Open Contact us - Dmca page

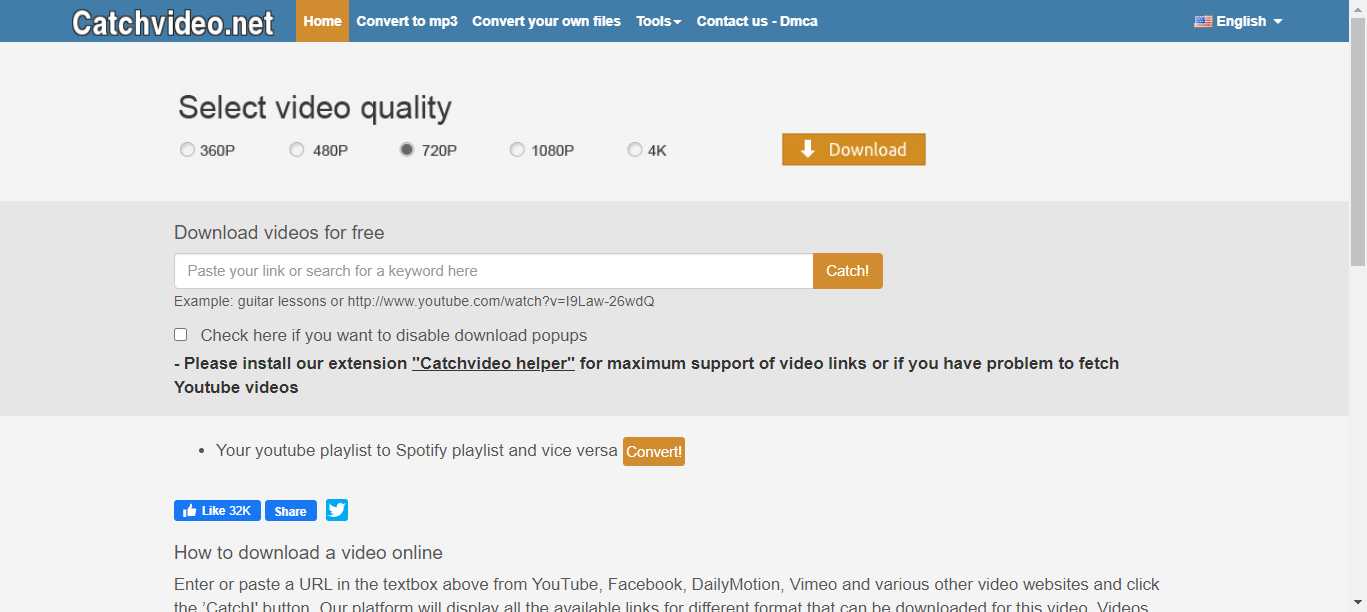point(757,21)
